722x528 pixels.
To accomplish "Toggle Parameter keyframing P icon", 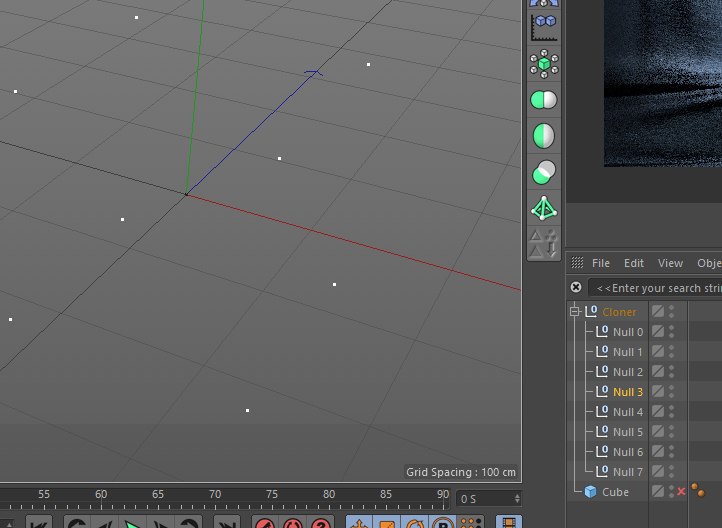I will coord(443,524).
